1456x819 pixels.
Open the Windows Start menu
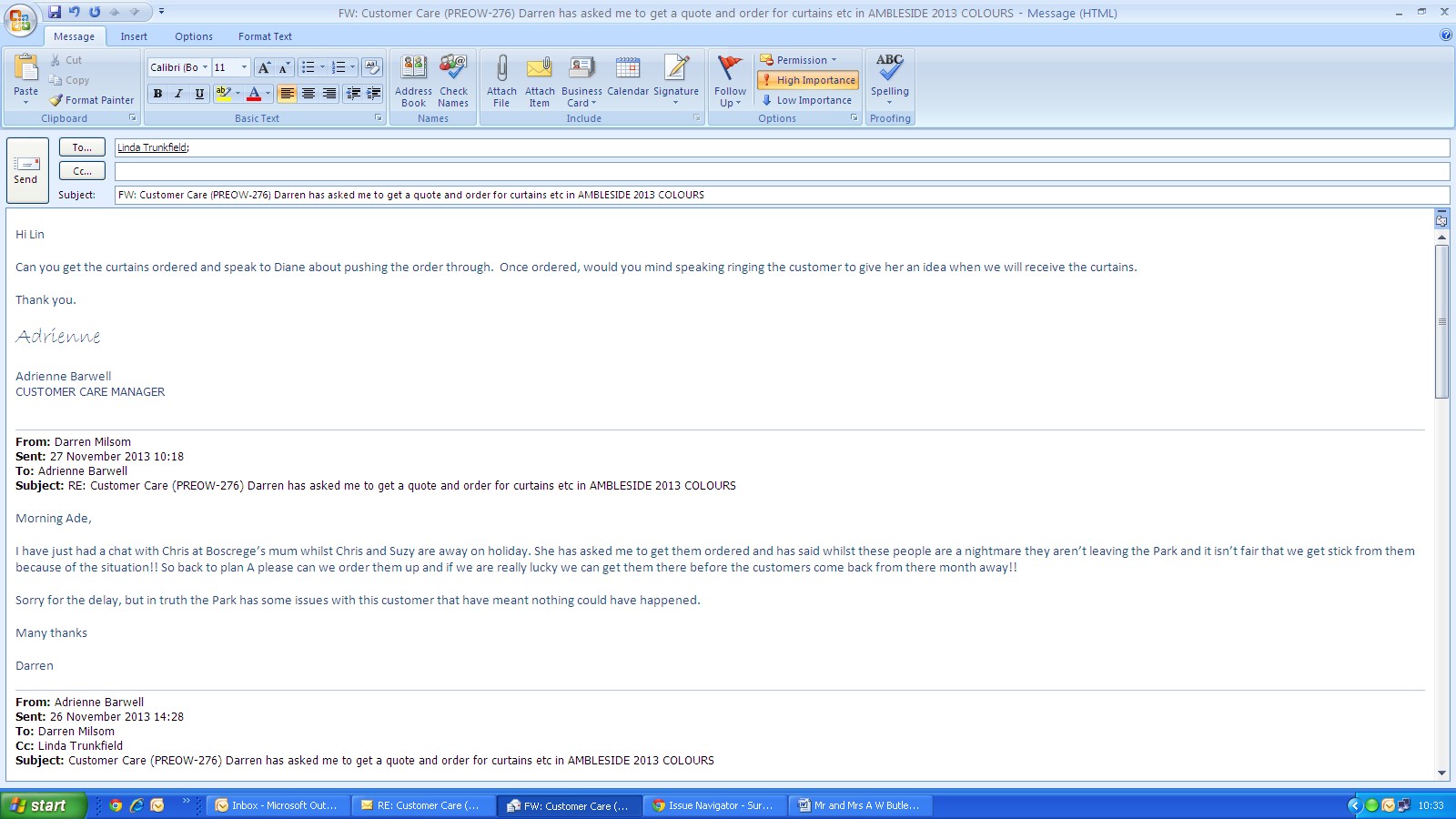[x=43, y=805]
